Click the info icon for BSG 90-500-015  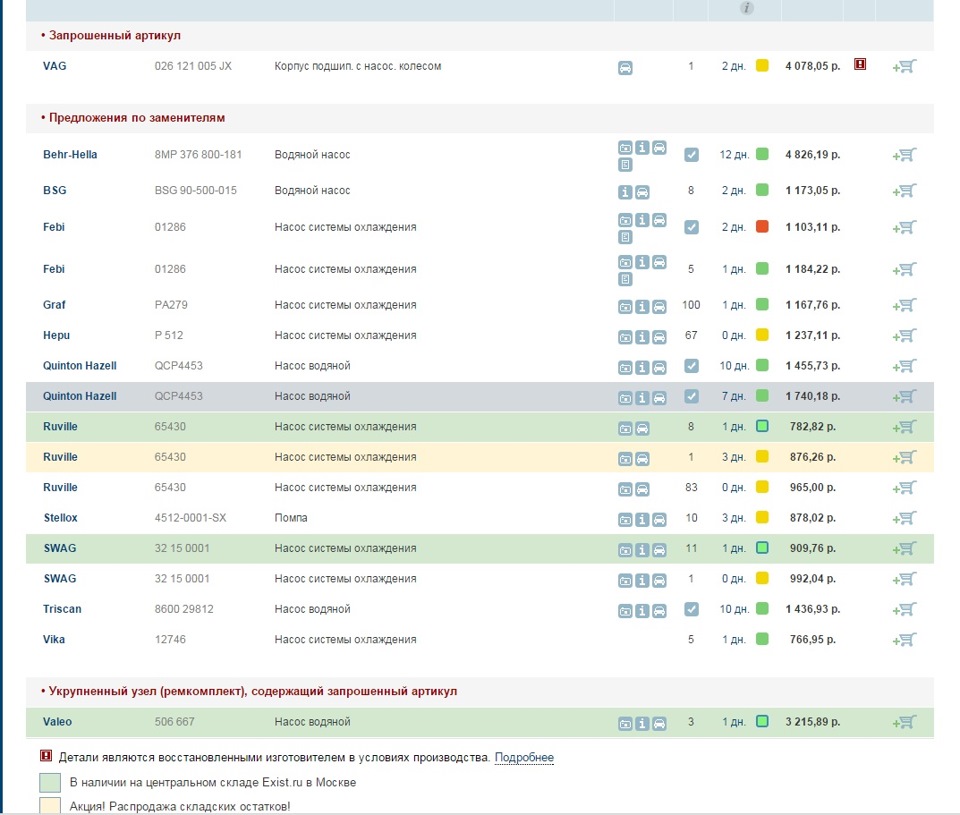click(x=625, y=192)
